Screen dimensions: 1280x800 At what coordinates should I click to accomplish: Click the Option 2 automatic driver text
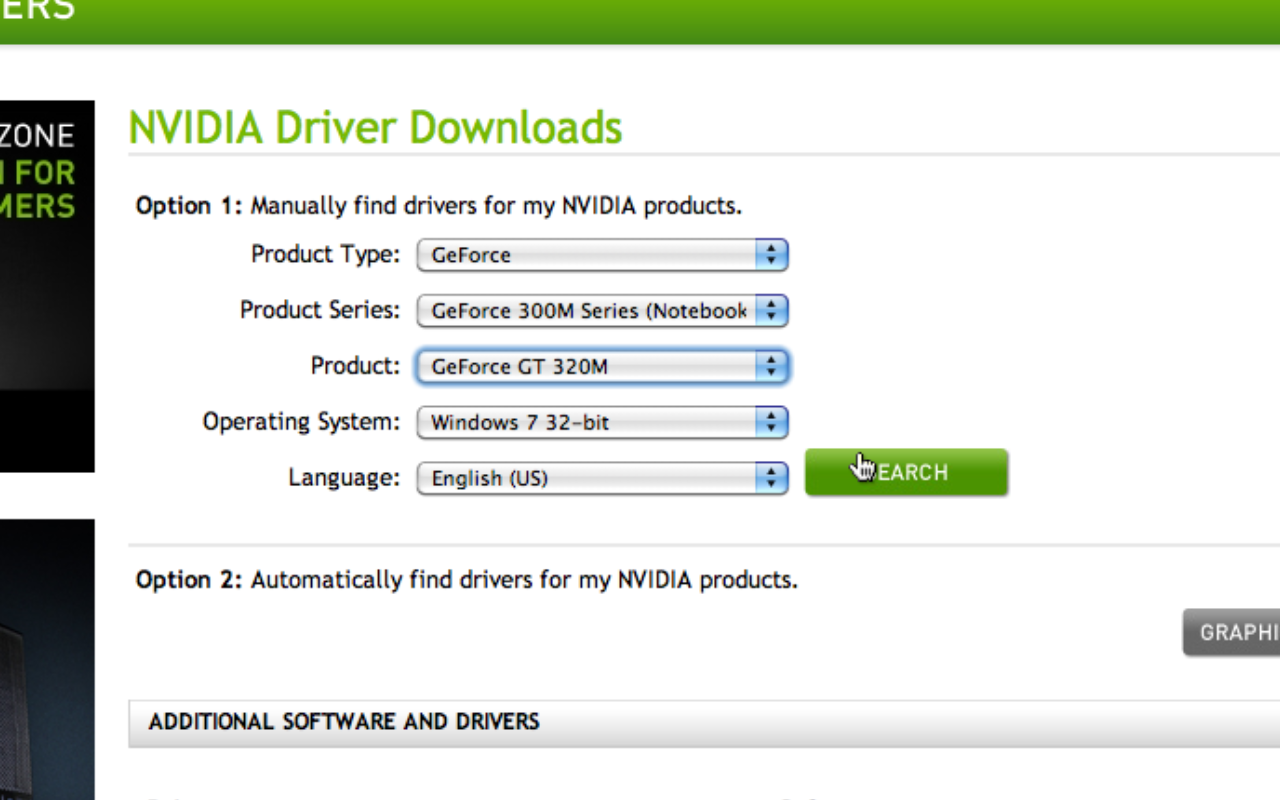(467, 580)
